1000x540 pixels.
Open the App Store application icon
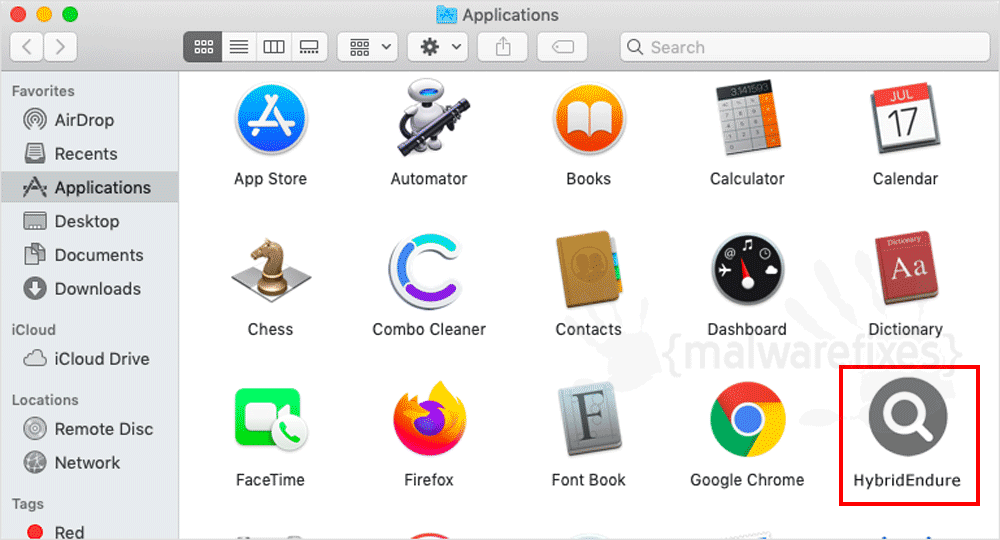click(271, 119)
